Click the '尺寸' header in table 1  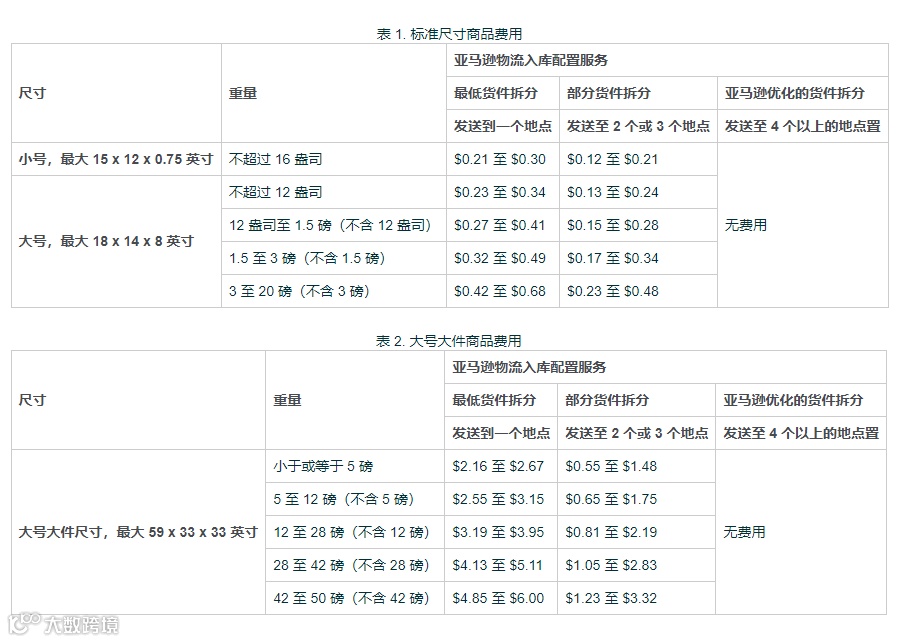32,93
